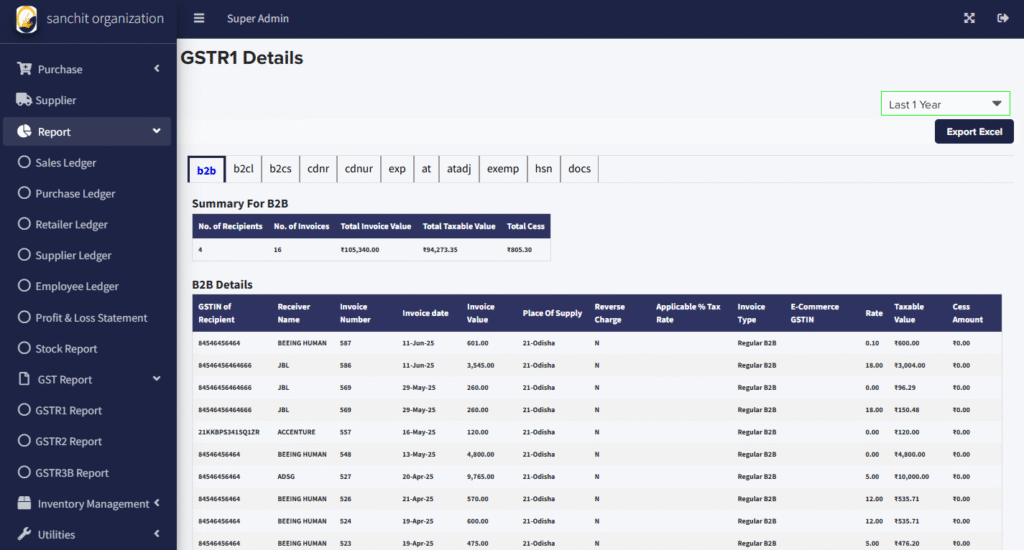Click the Purchase cart icon
Screen dimensions: 1024x550
24,69
